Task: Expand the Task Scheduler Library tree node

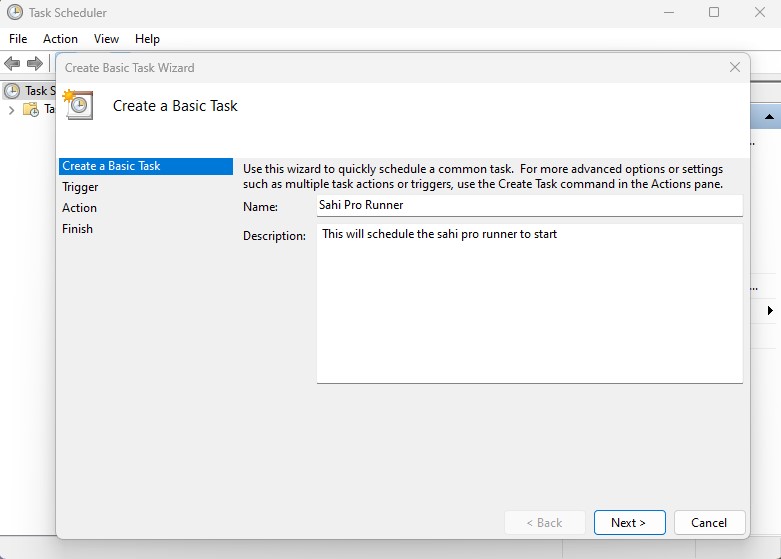Action: [x=11, y=110]
